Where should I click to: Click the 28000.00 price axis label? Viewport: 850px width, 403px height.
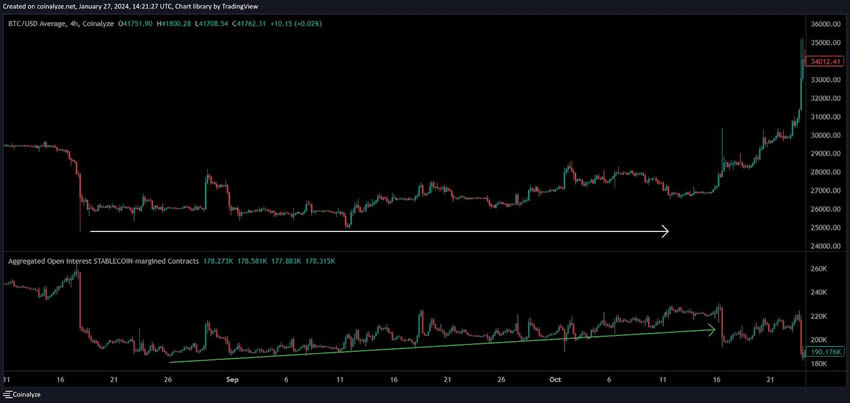(x=826, y=172)
